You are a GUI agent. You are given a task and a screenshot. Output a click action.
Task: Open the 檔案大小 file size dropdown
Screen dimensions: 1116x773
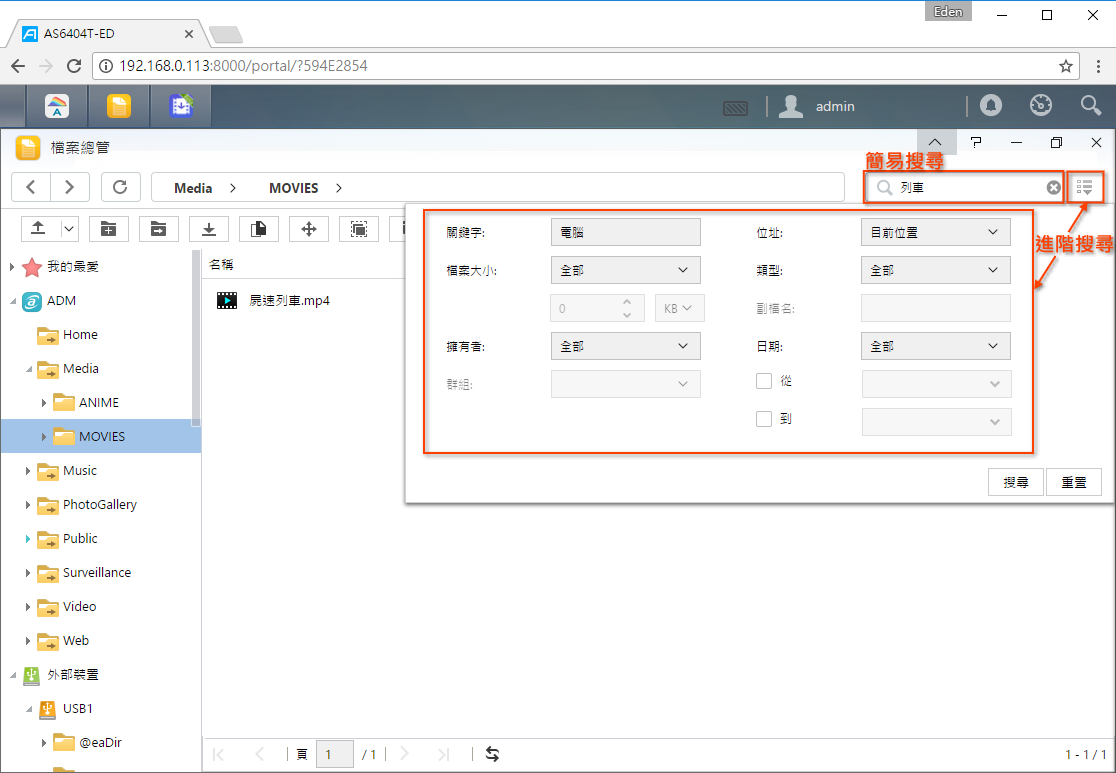pyautogui.click(x=626, y=270)
